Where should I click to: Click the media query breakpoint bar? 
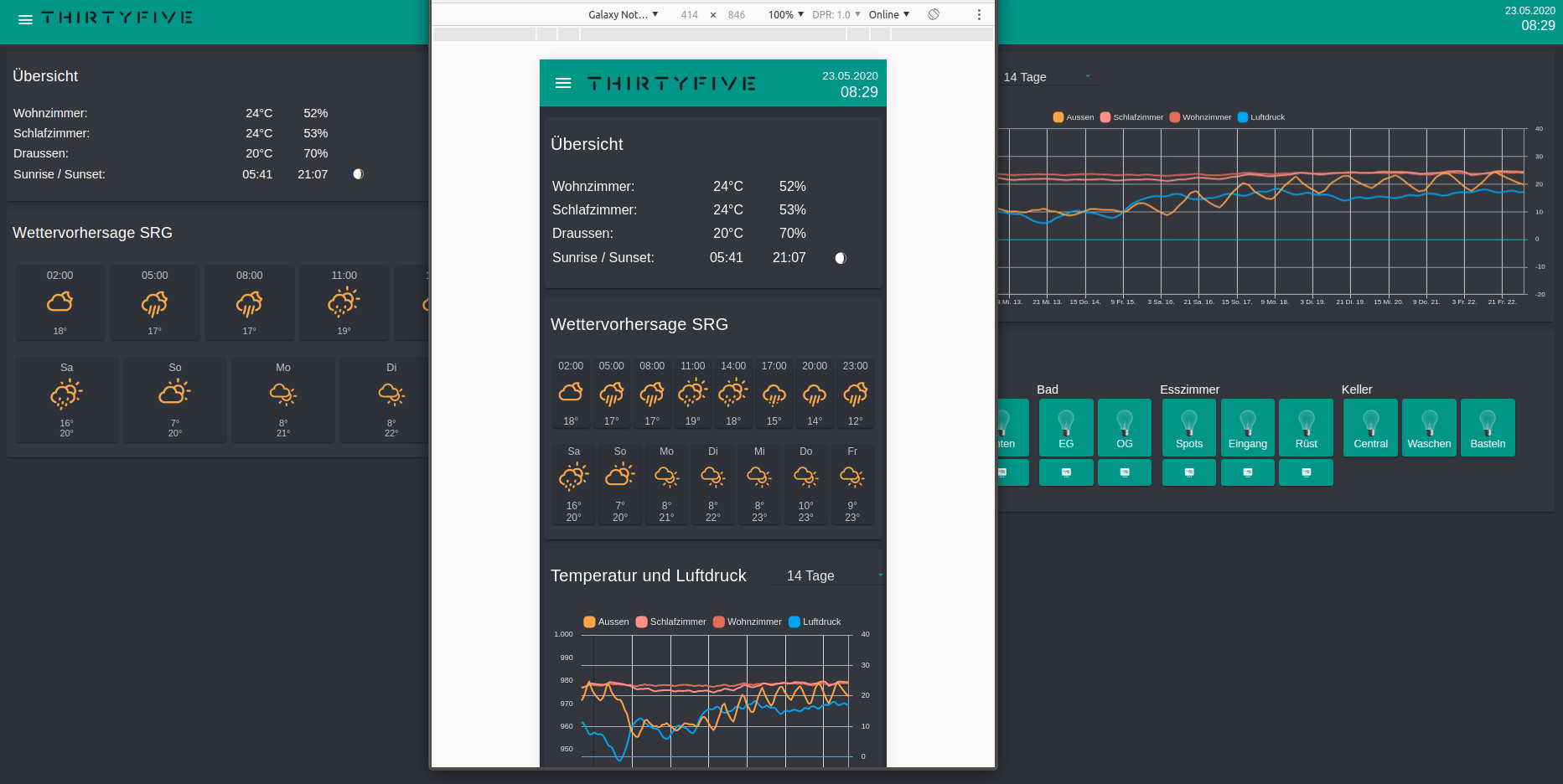tap(713, 34)
